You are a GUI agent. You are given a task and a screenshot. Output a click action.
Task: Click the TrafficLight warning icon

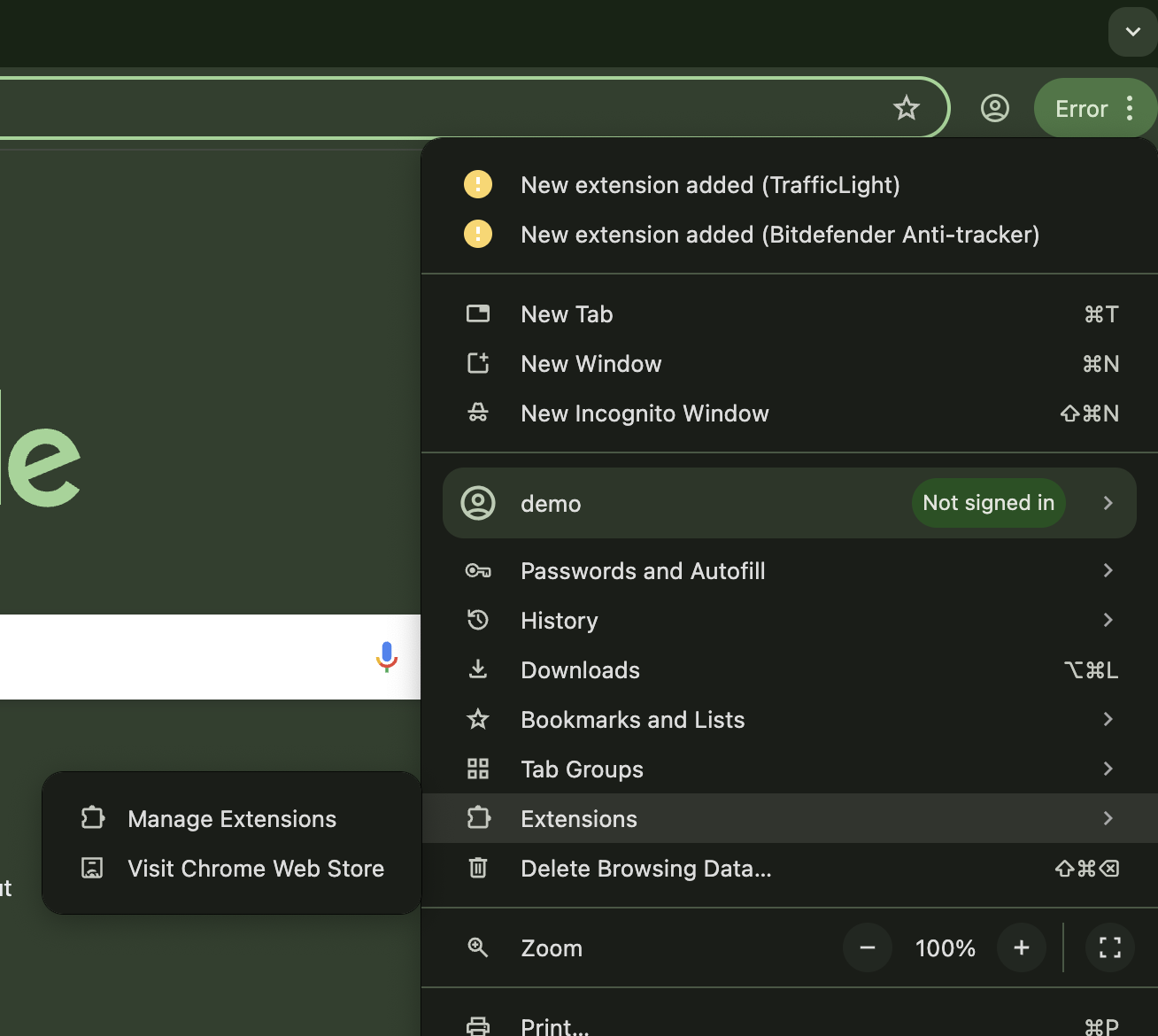[478, 184]
